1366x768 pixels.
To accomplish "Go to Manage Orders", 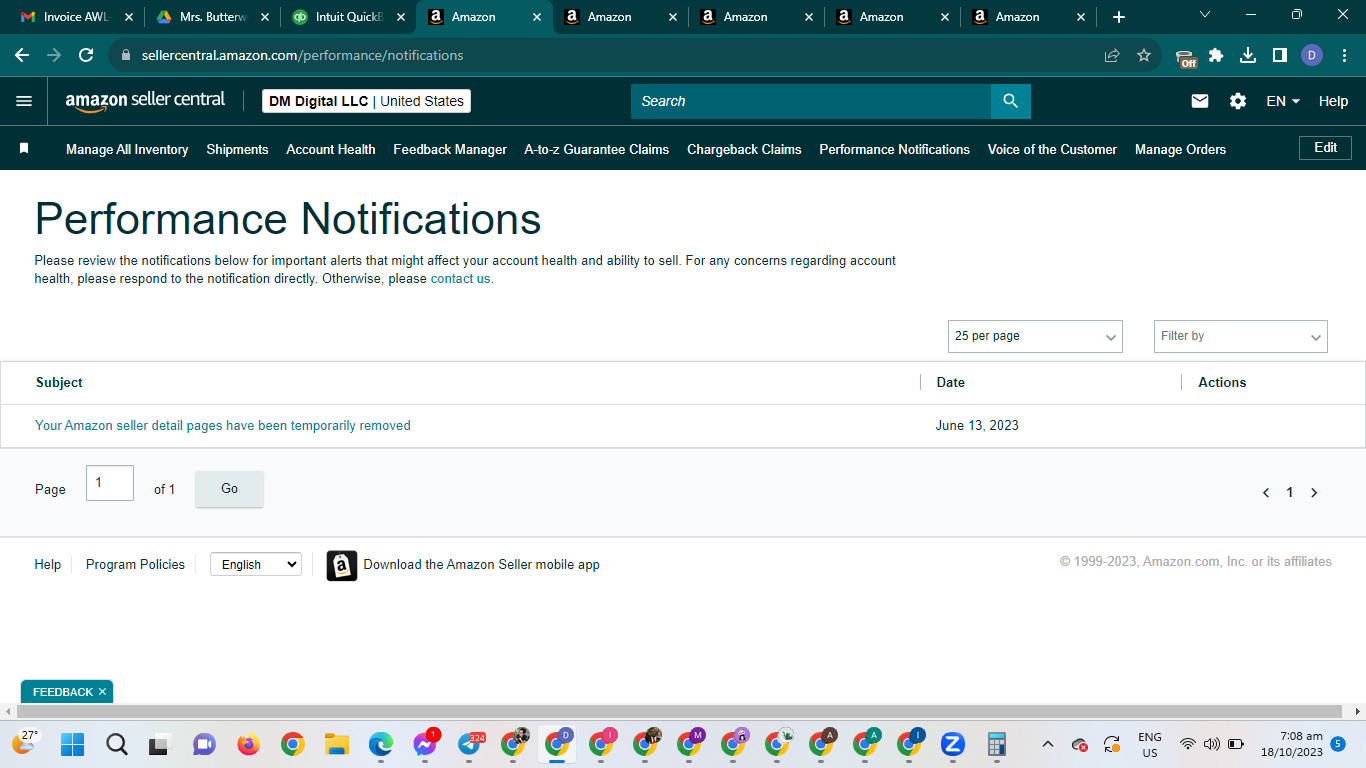I will click(1180, 149).
